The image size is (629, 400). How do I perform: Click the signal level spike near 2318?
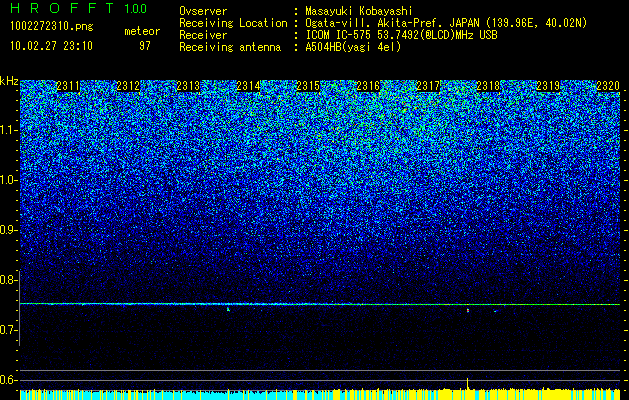click(467, 383)
